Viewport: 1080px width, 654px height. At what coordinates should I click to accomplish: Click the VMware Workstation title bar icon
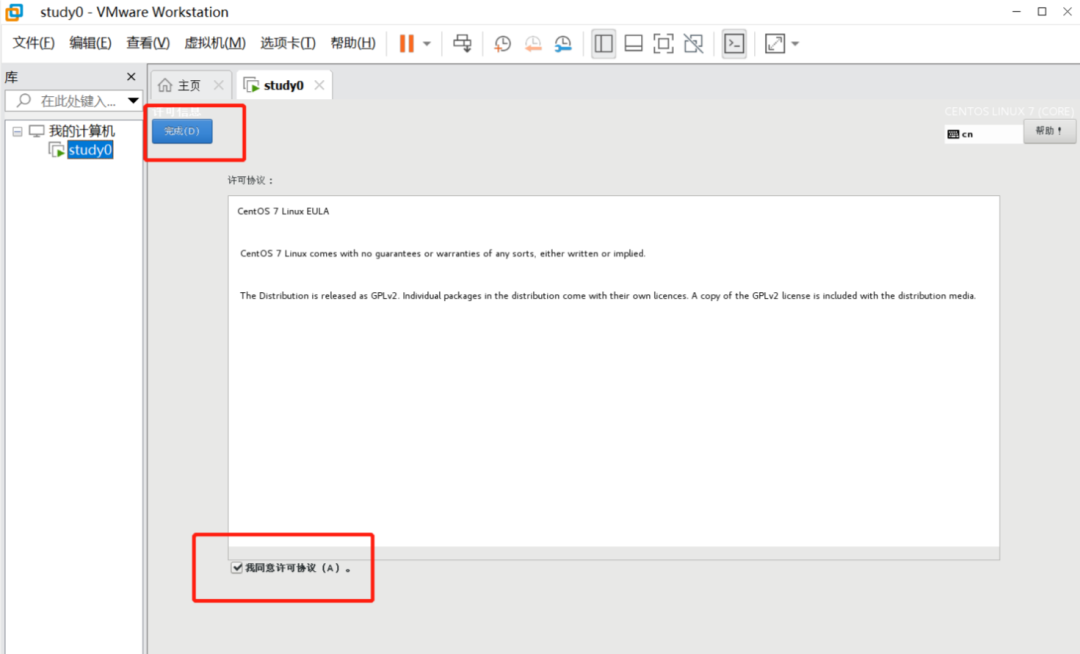(x=14, y=12)
